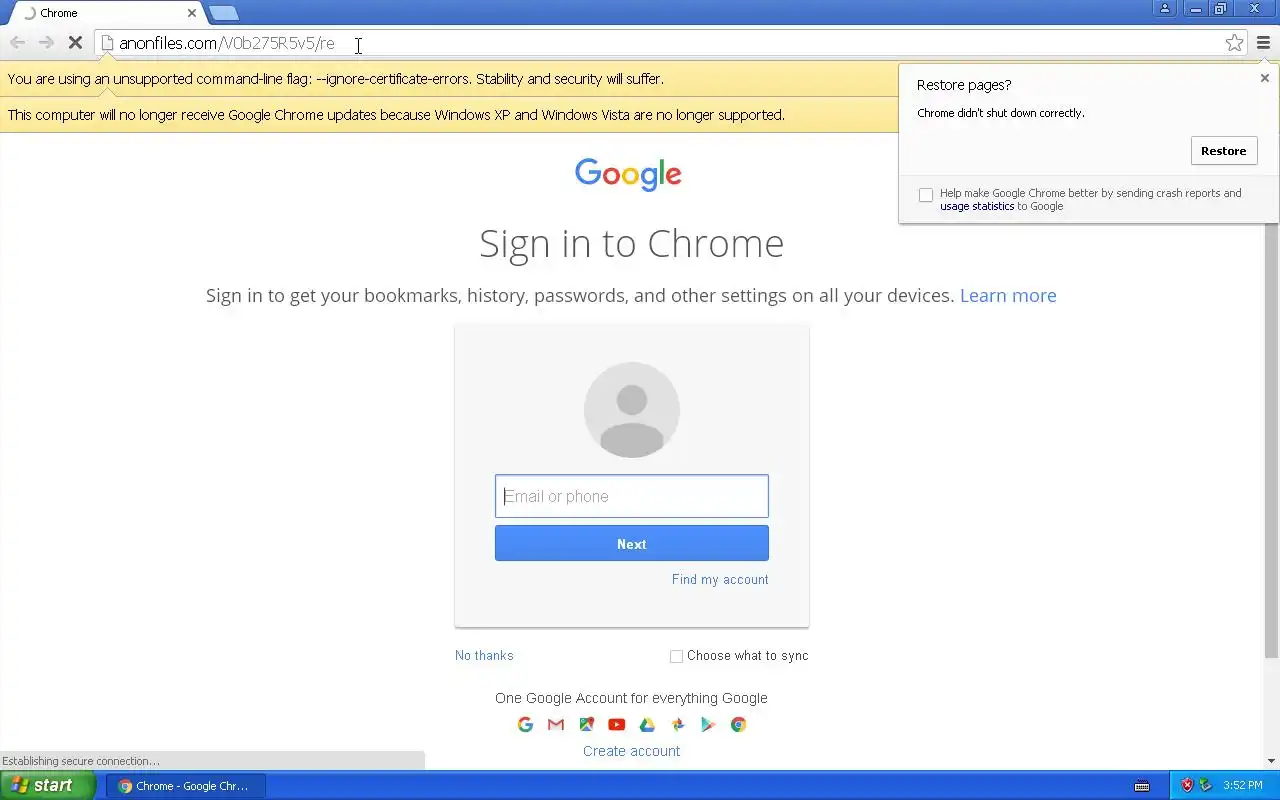The image size is (1280, 800).
Task: Go back to previous page
Action: (17, 43)
